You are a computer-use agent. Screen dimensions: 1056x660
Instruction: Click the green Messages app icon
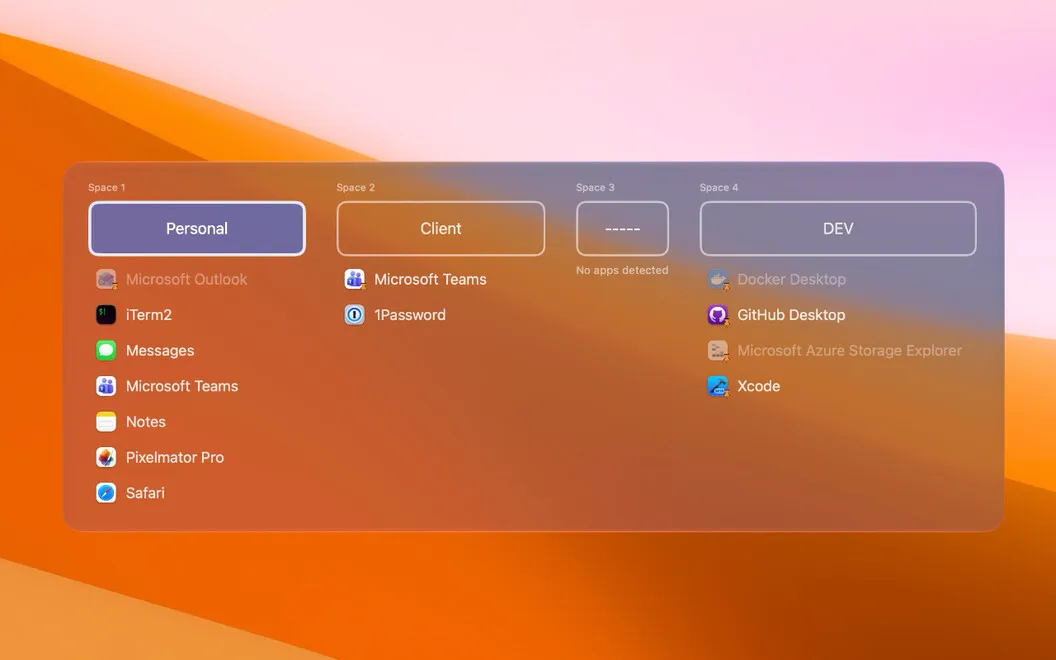click(106, 350)
